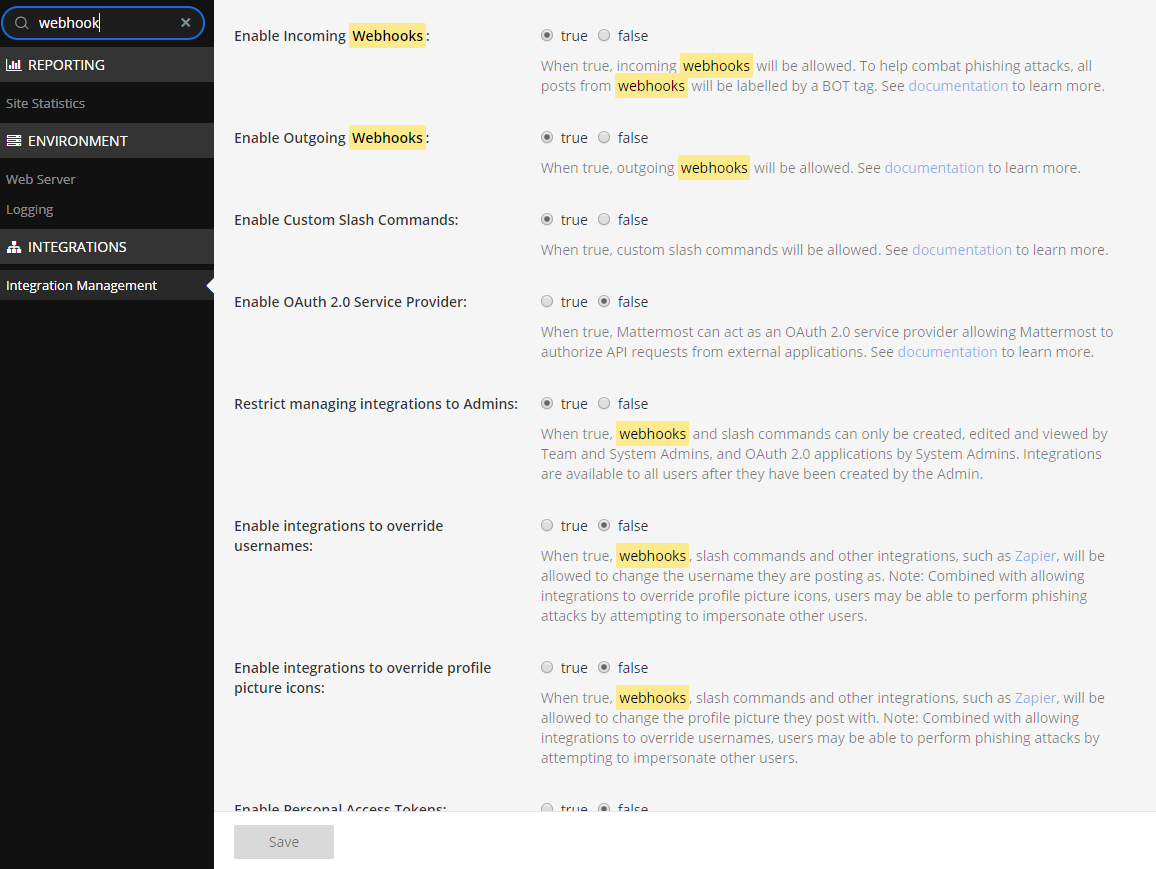Enable OAuth 2.0 Service Provider true

(x=547, y=301)
